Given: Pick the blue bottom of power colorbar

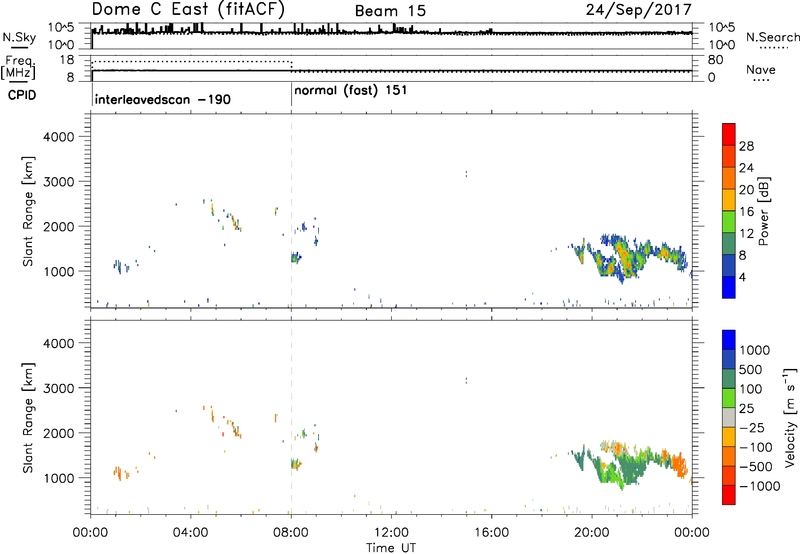Looking at the screenshot, I should [x=729, y=287].
